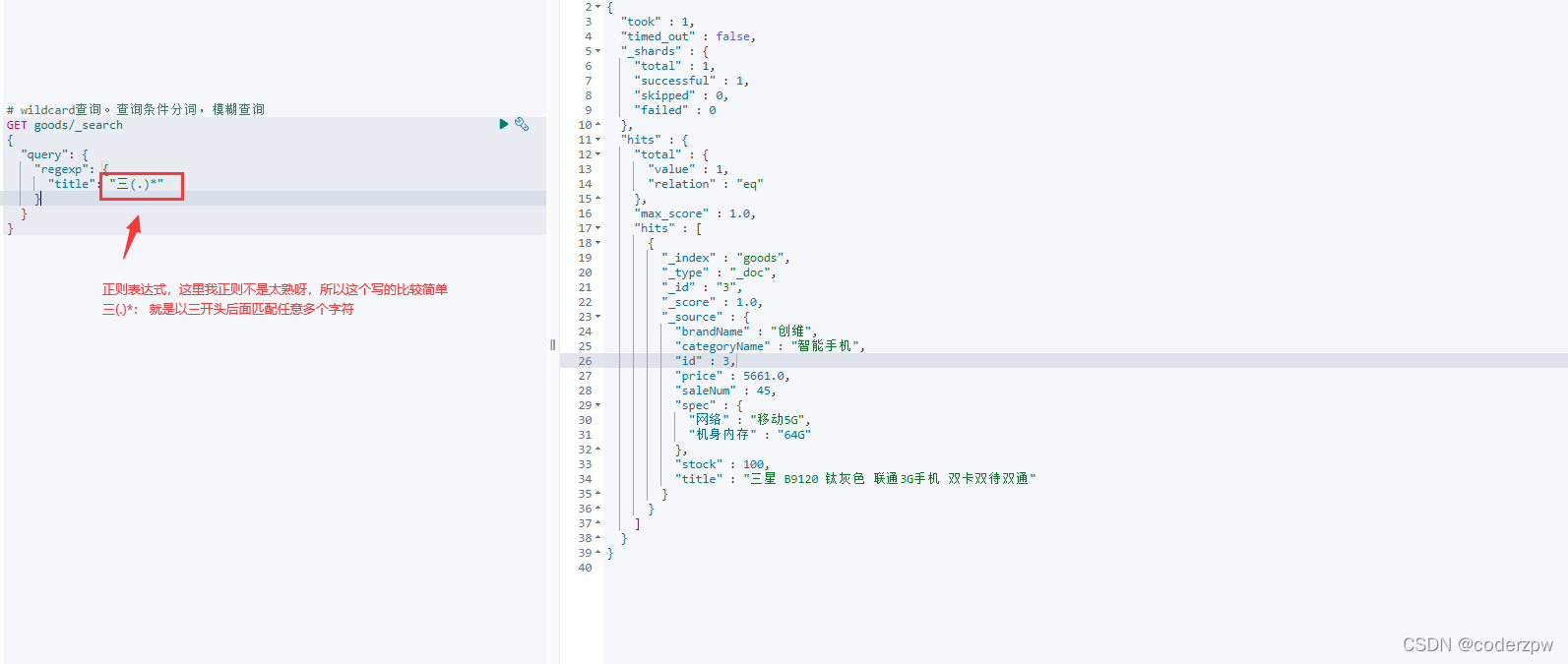This screenshot has height=664, width=1568.
Task: Click the "stock" : 100 line
Action: [722, 464]
